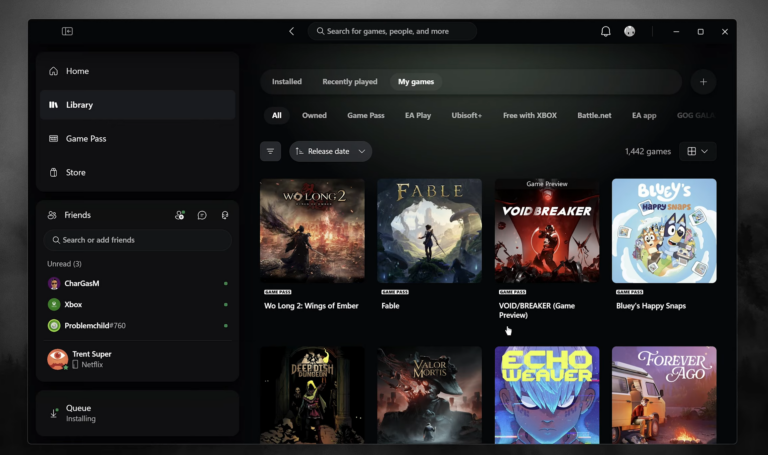Image resolution: width=768 pixels, height=455 pixels.
Task: Click the 1,442 games count
Action: click(x=648, y=152)
